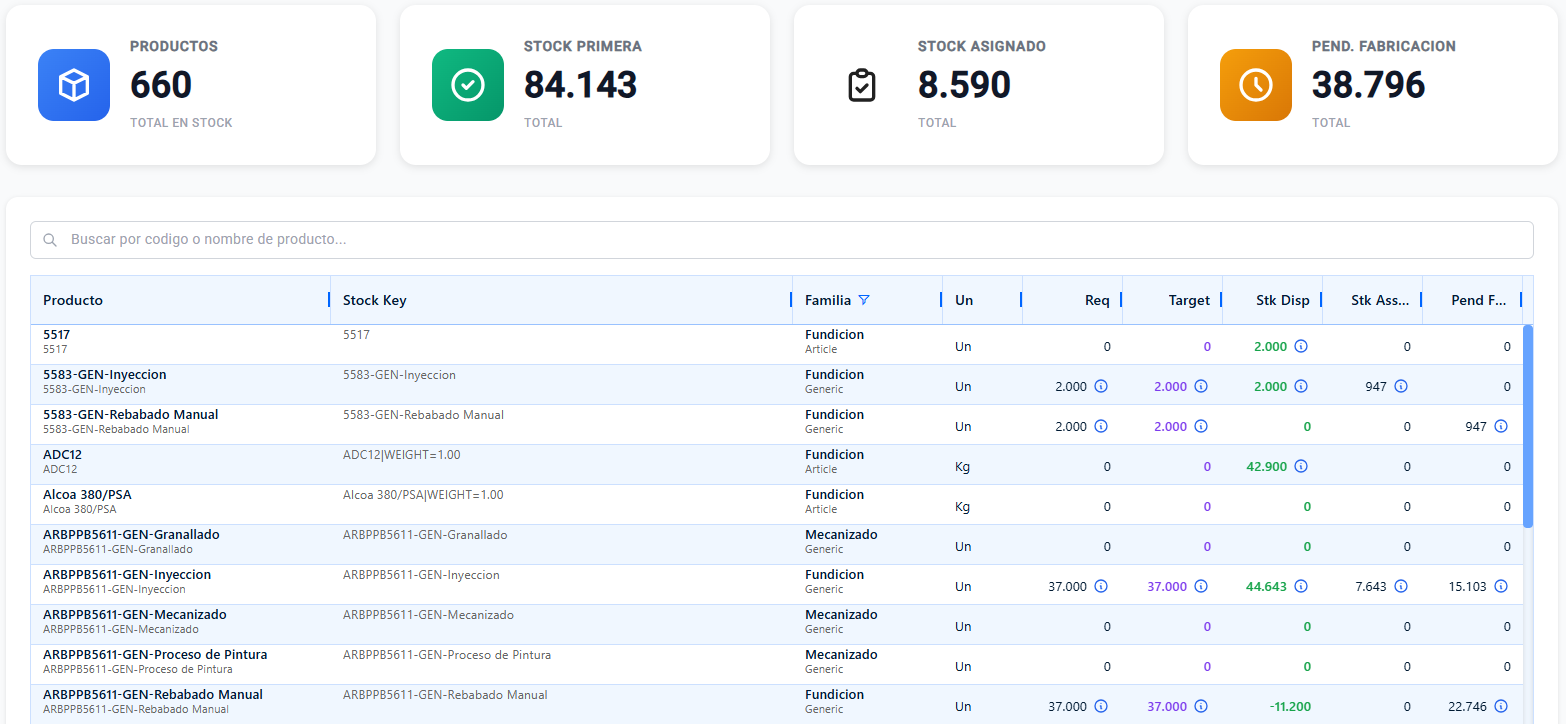Open info icon next to 44.643 stock
Screen dimensions: 1566x724
click(x=1301, y=586)
